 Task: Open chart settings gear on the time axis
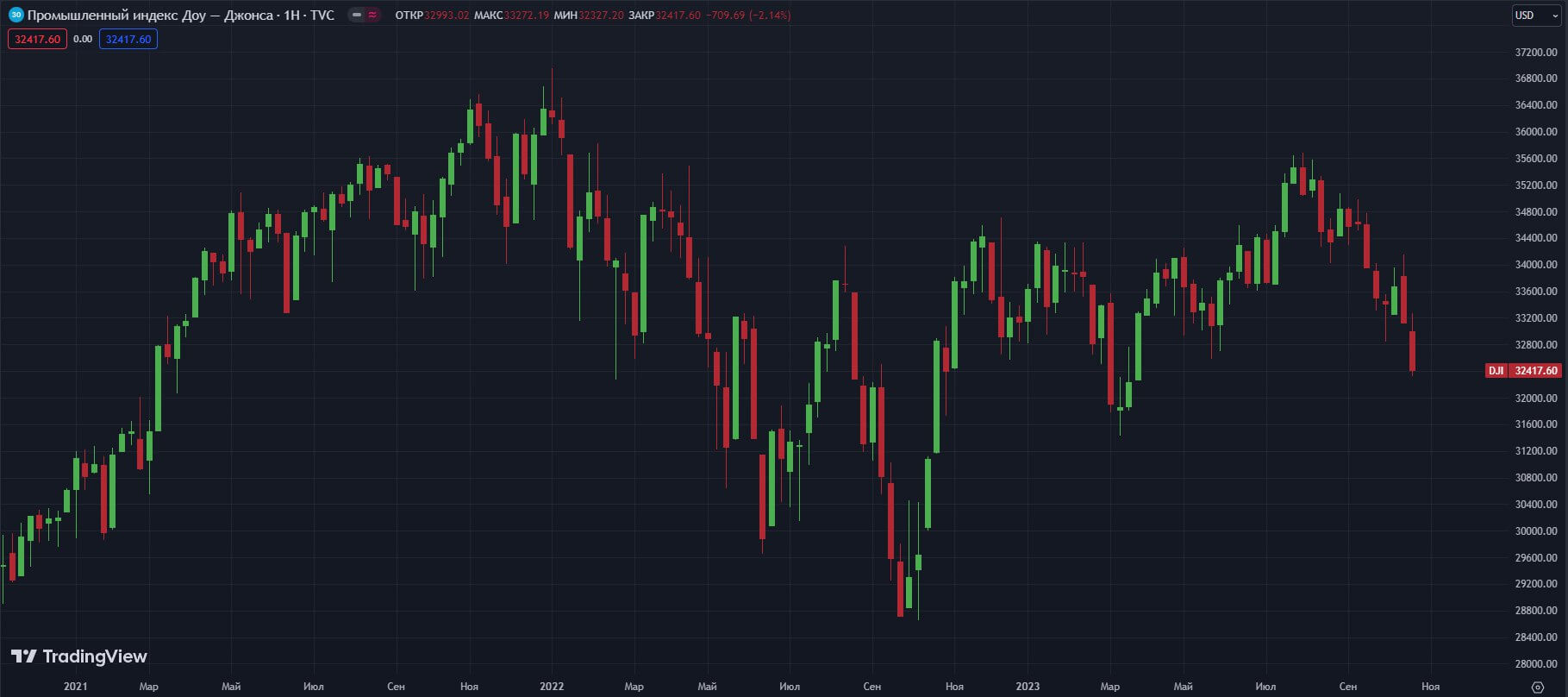(1538, 687)
